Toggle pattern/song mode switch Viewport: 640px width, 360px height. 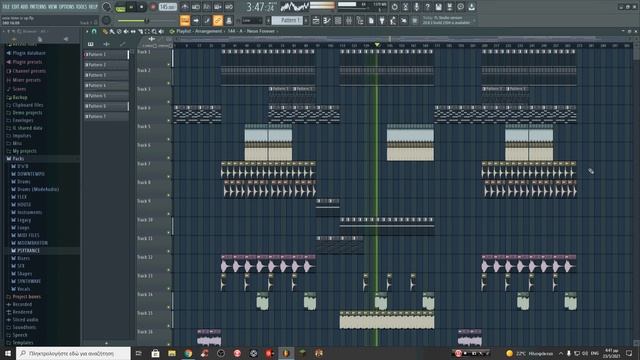click(x=120, y=7)
